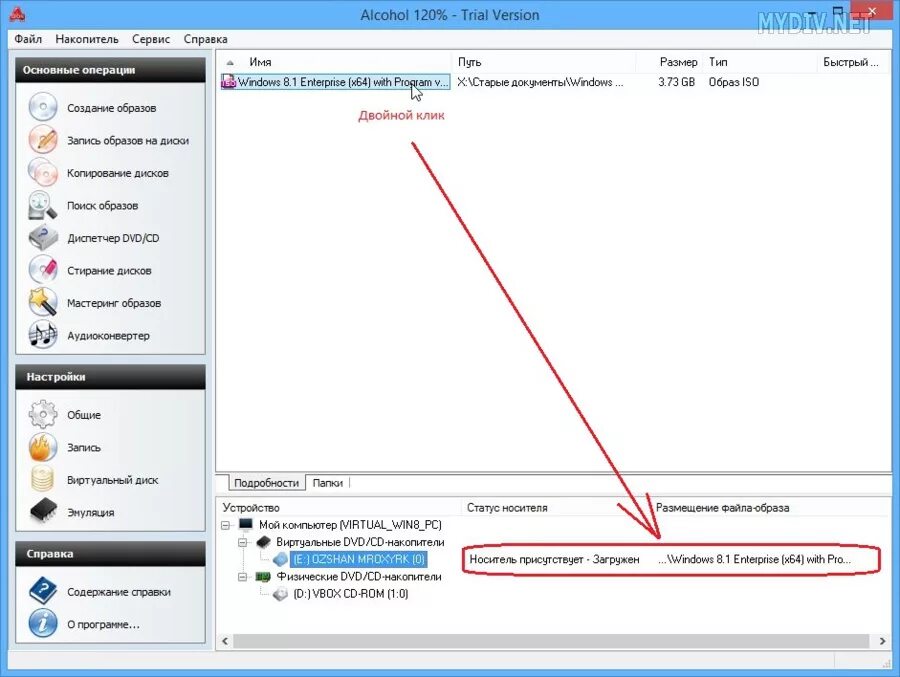
Task: Open the Файл menu
Action: click(28, 39)
